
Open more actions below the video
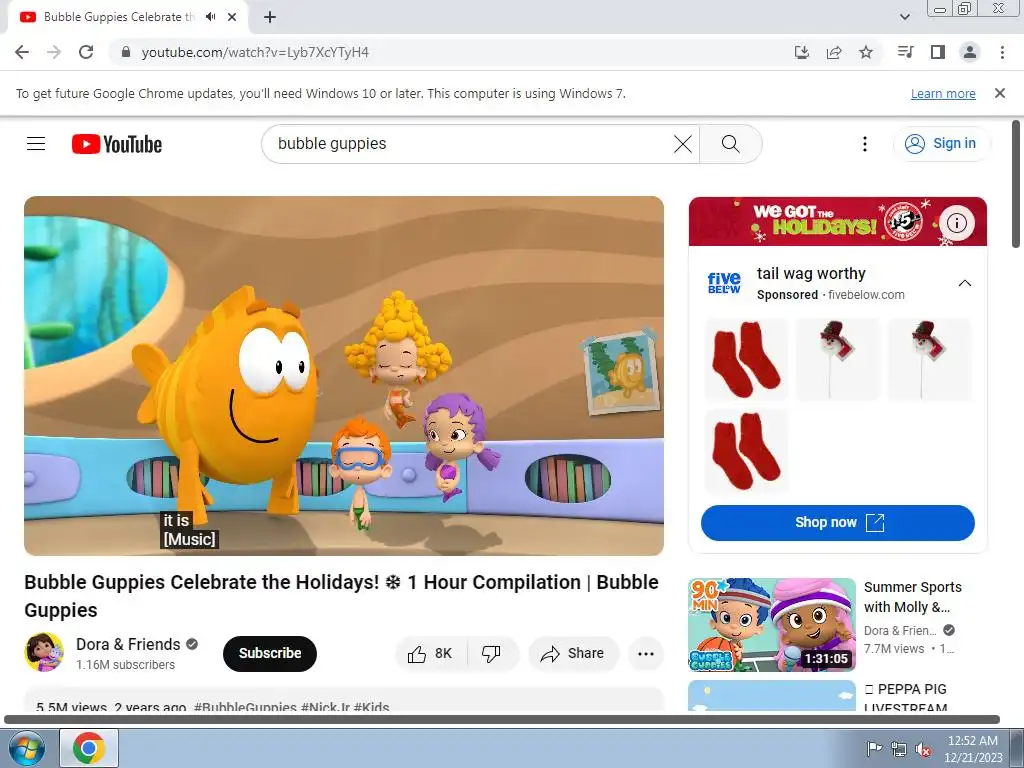[x=646, y=653]
